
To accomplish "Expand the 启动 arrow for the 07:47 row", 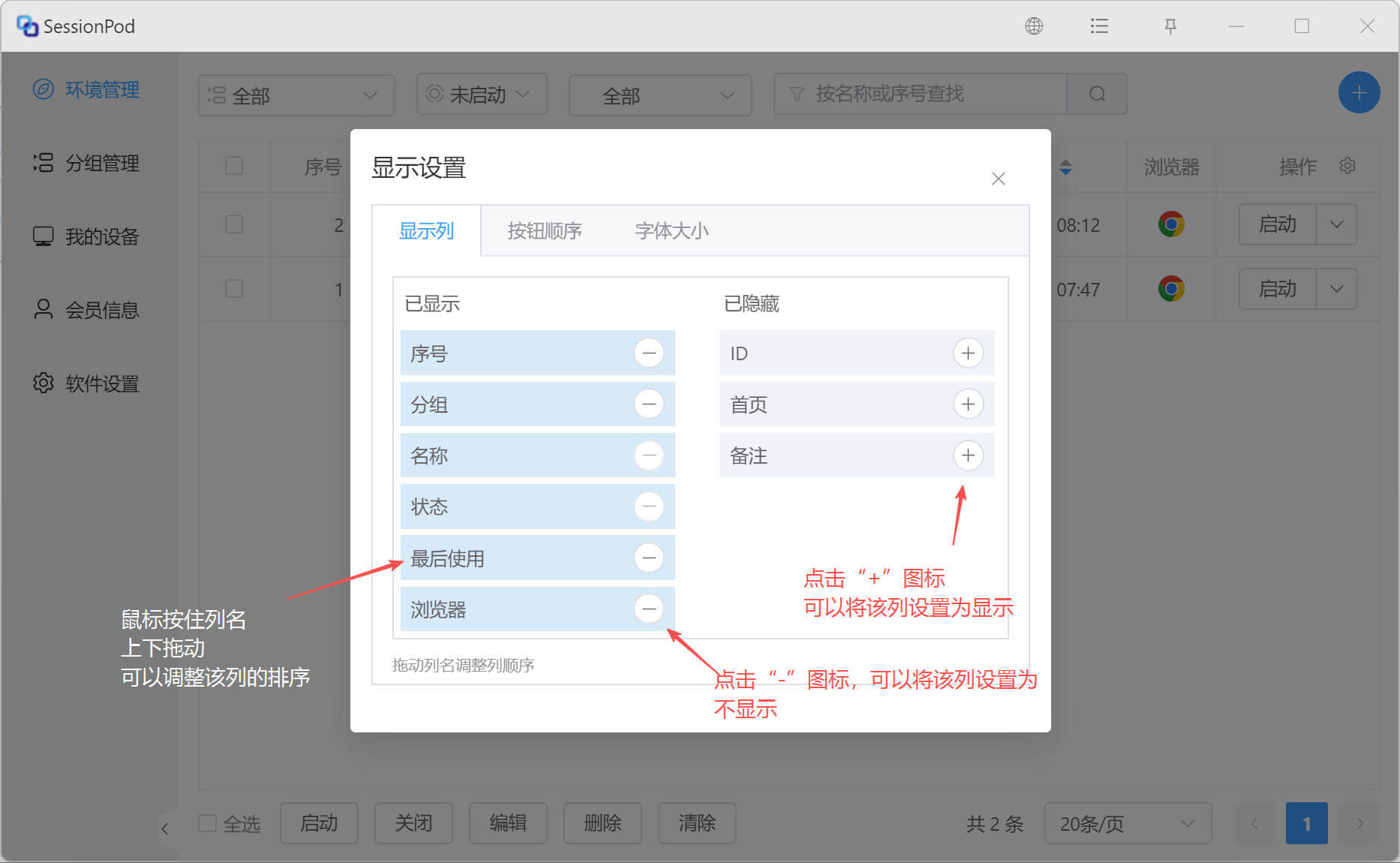I will click(x=1336, y=289).
